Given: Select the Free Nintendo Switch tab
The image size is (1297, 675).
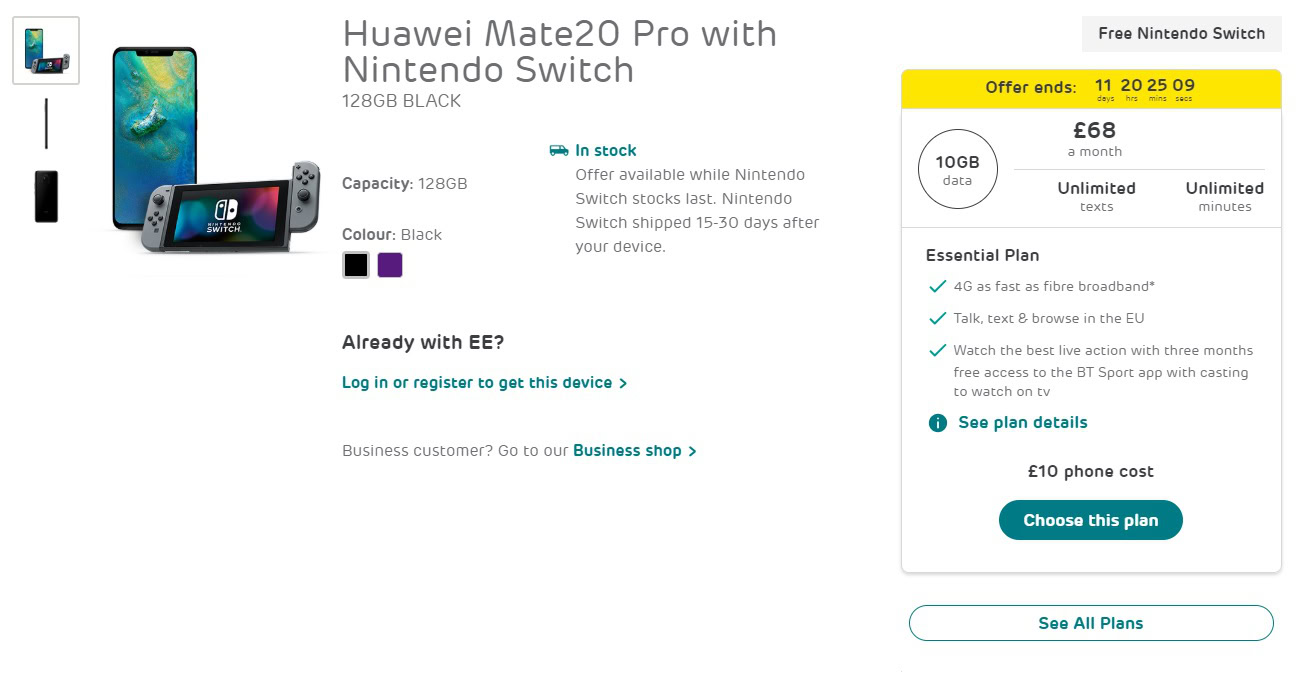Looking at the screenshot, I should pyautogui.click(x=1181, y=34).
